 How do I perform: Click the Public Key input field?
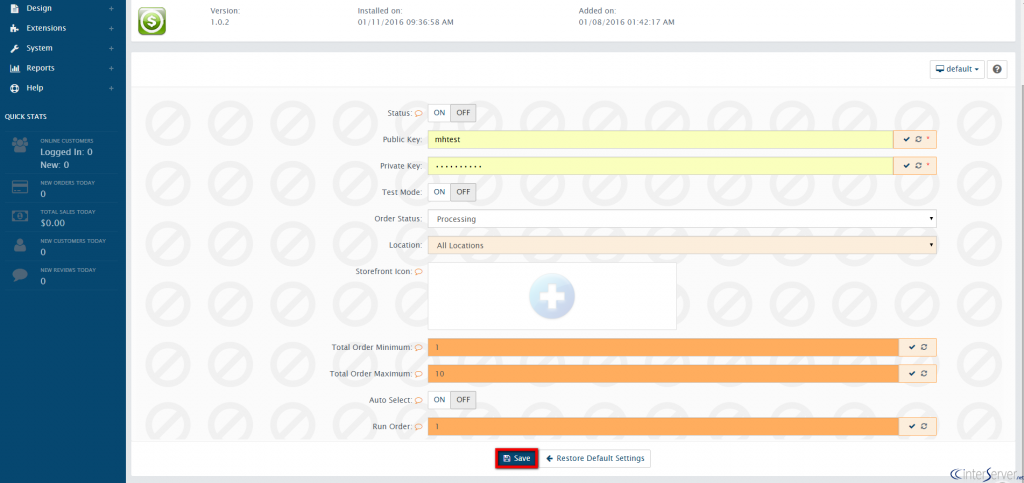[660, 140]
